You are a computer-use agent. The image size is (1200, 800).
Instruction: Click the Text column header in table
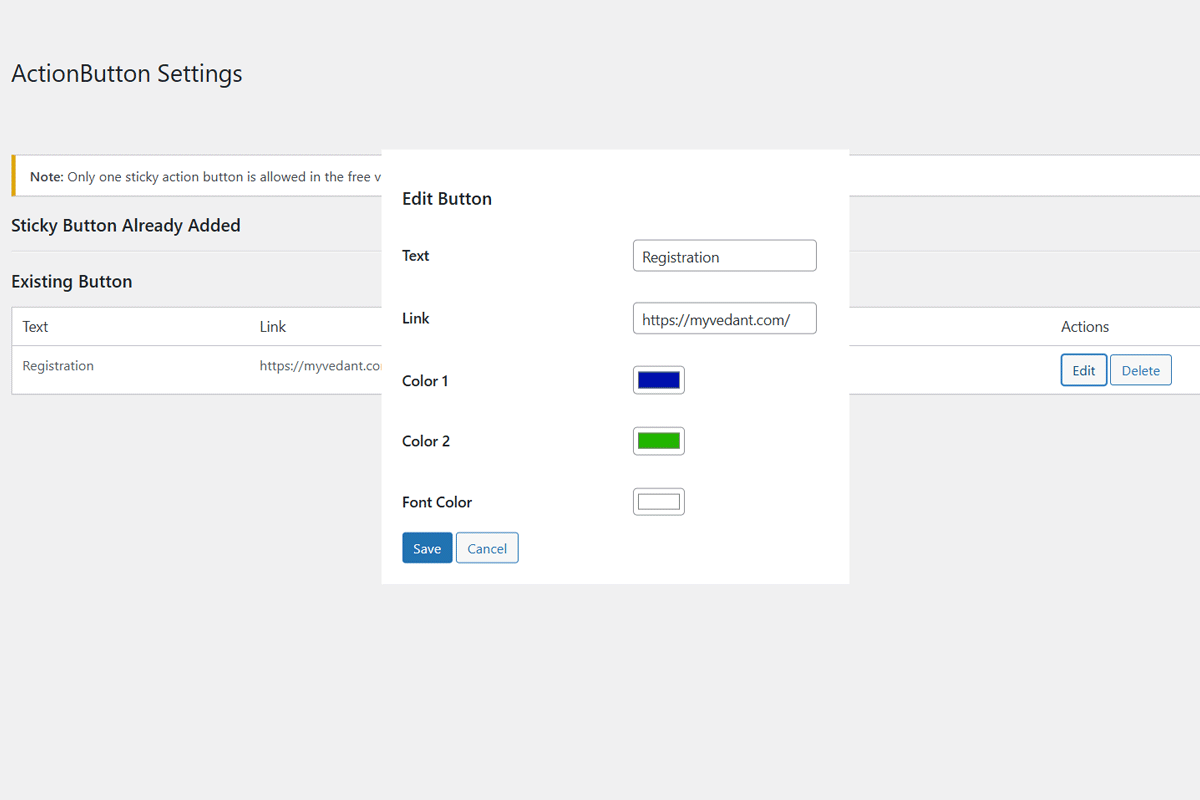point(35,326)
